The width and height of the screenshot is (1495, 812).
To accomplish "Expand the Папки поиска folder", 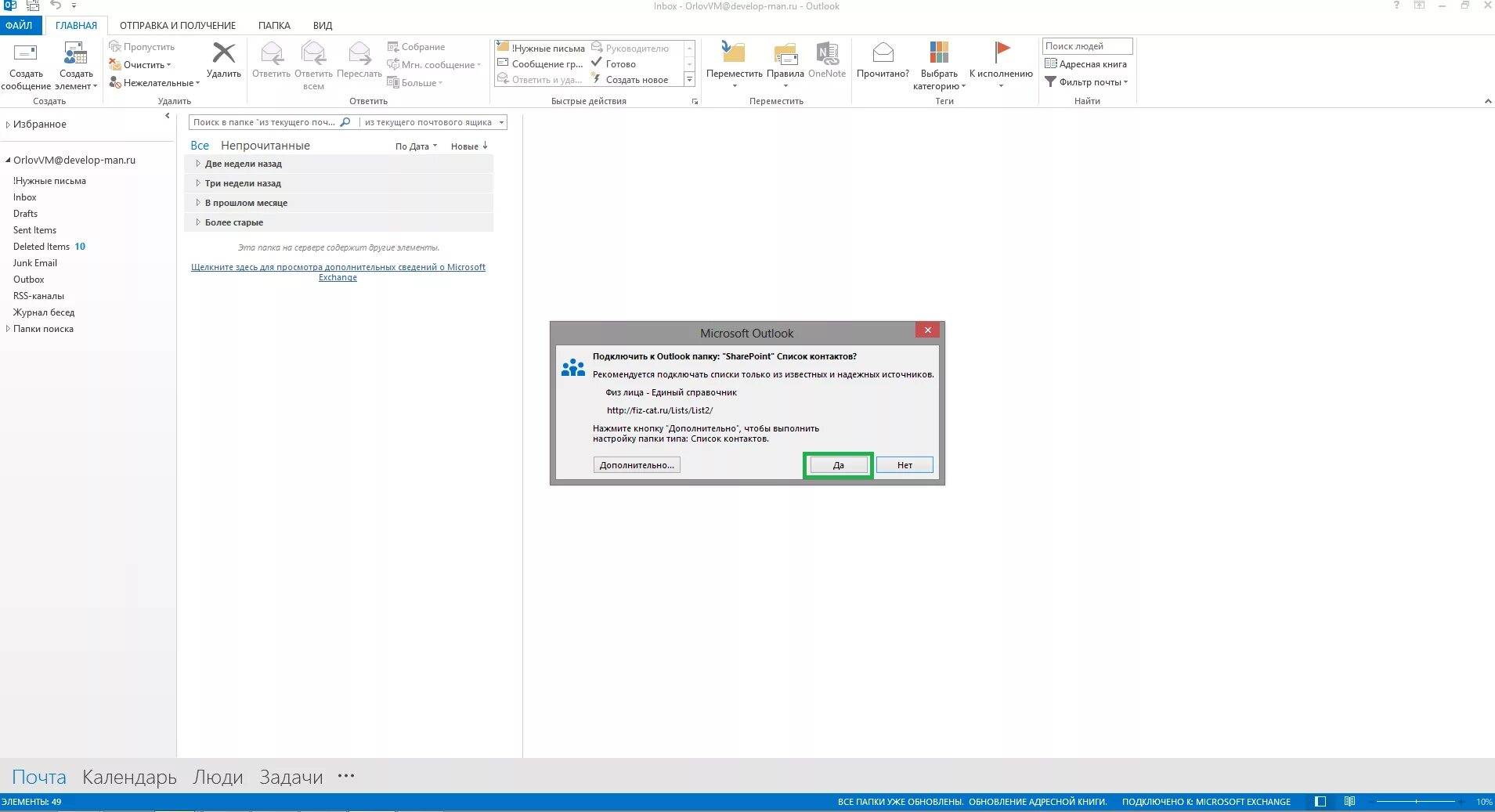I will point(8,329).
